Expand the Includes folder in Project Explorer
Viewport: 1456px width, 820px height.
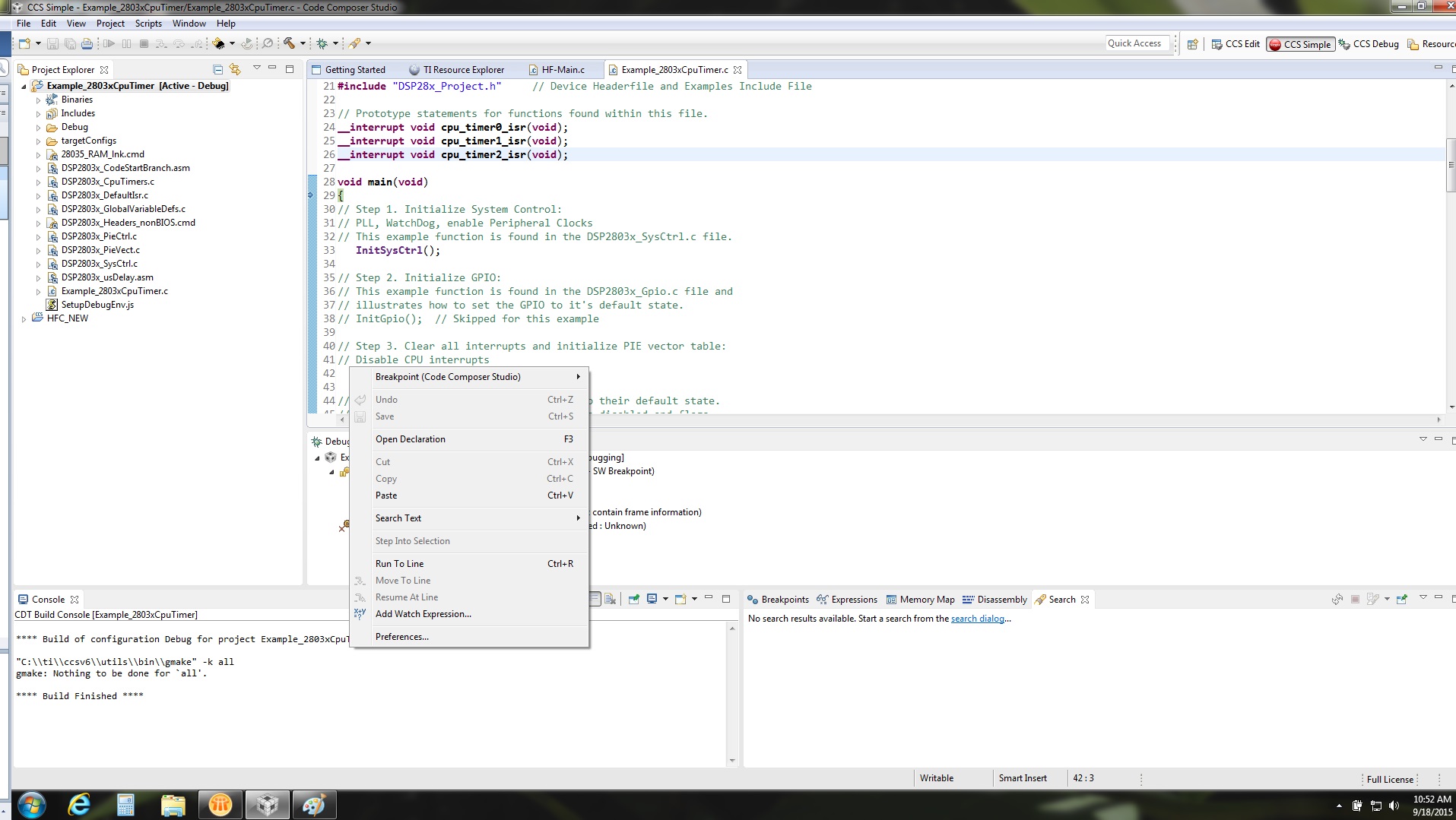[x=39, y=114]
